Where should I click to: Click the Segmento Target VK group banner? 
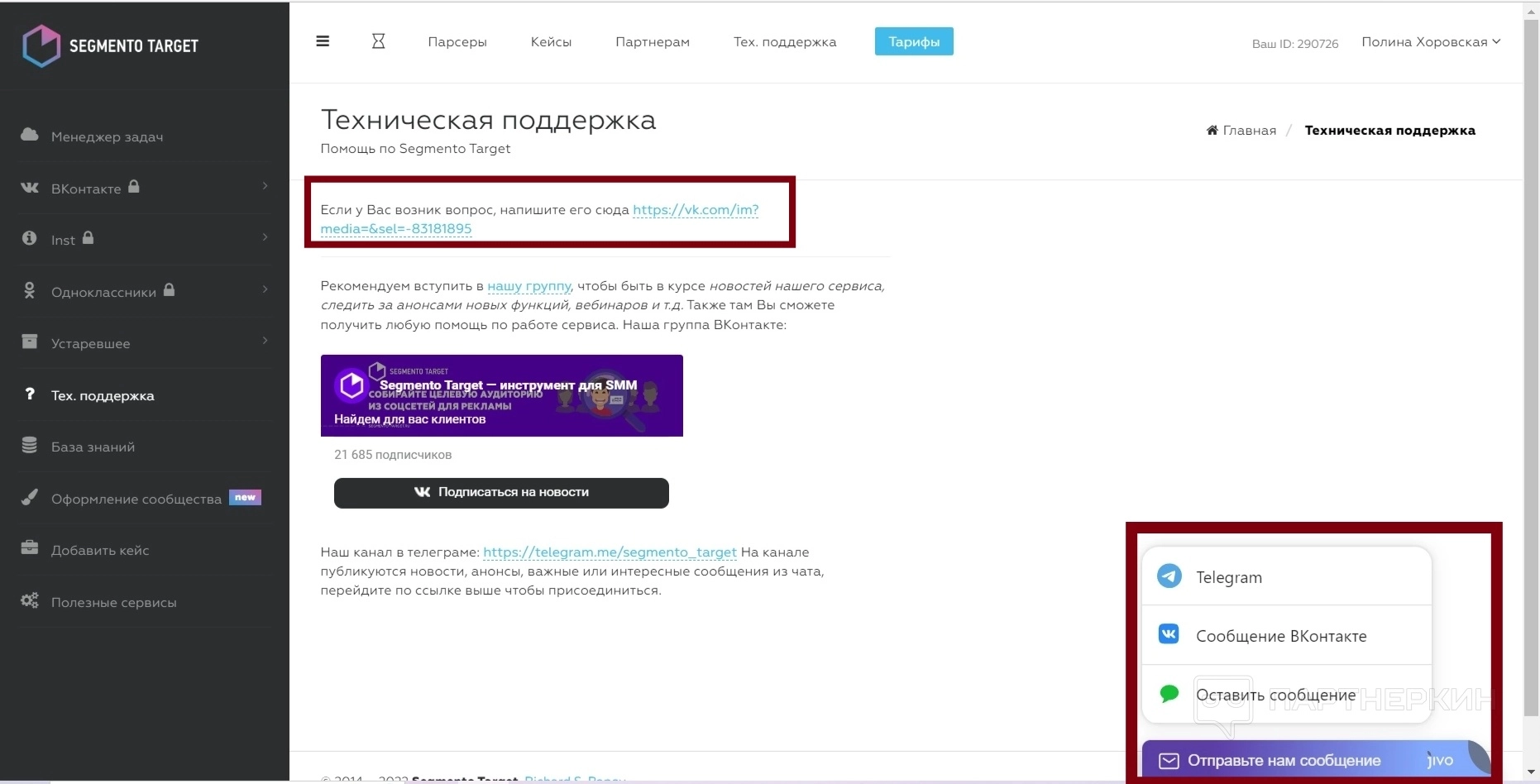(x=502, y=395)
